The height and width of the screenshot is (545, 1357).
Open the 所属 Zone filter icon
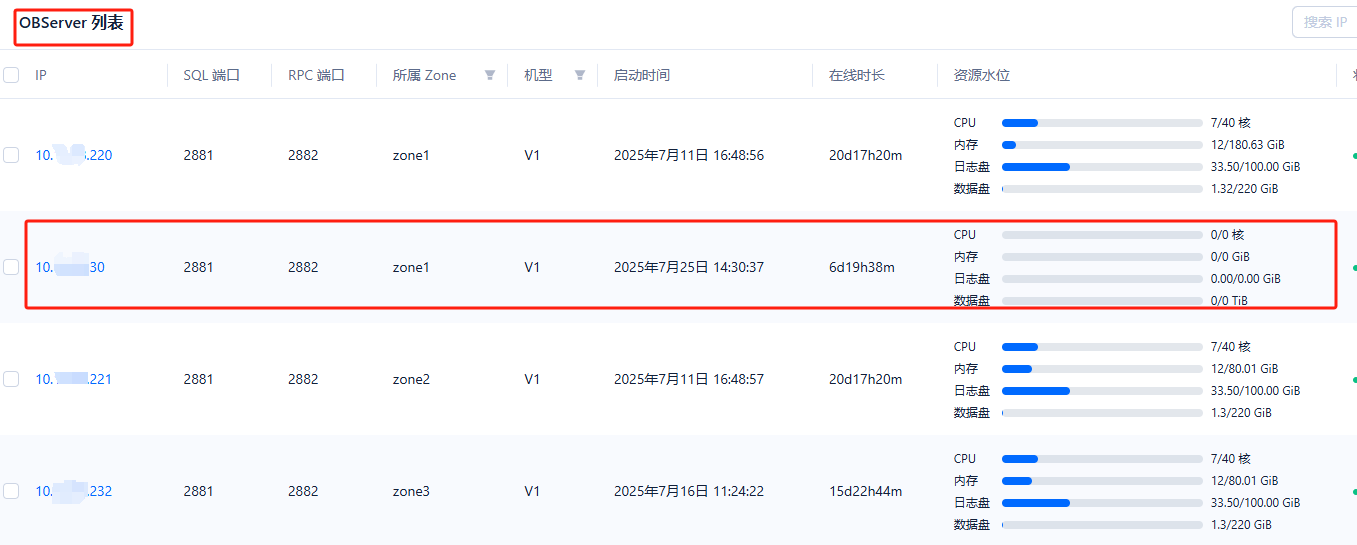pyautogui.click(x=490, y=75)
